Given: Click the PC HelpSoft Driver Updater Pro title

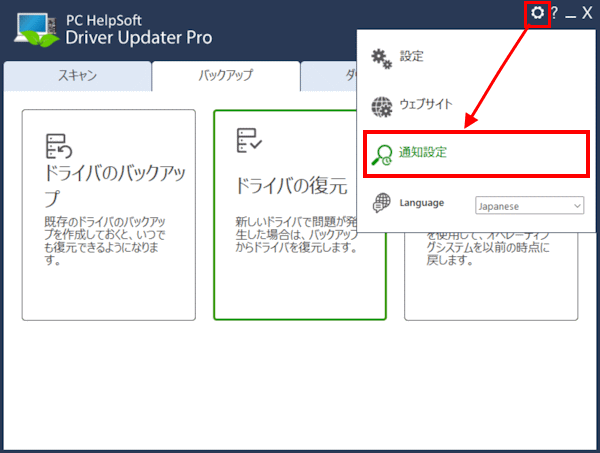Looking at the screenshot, I should pos(139,30).
